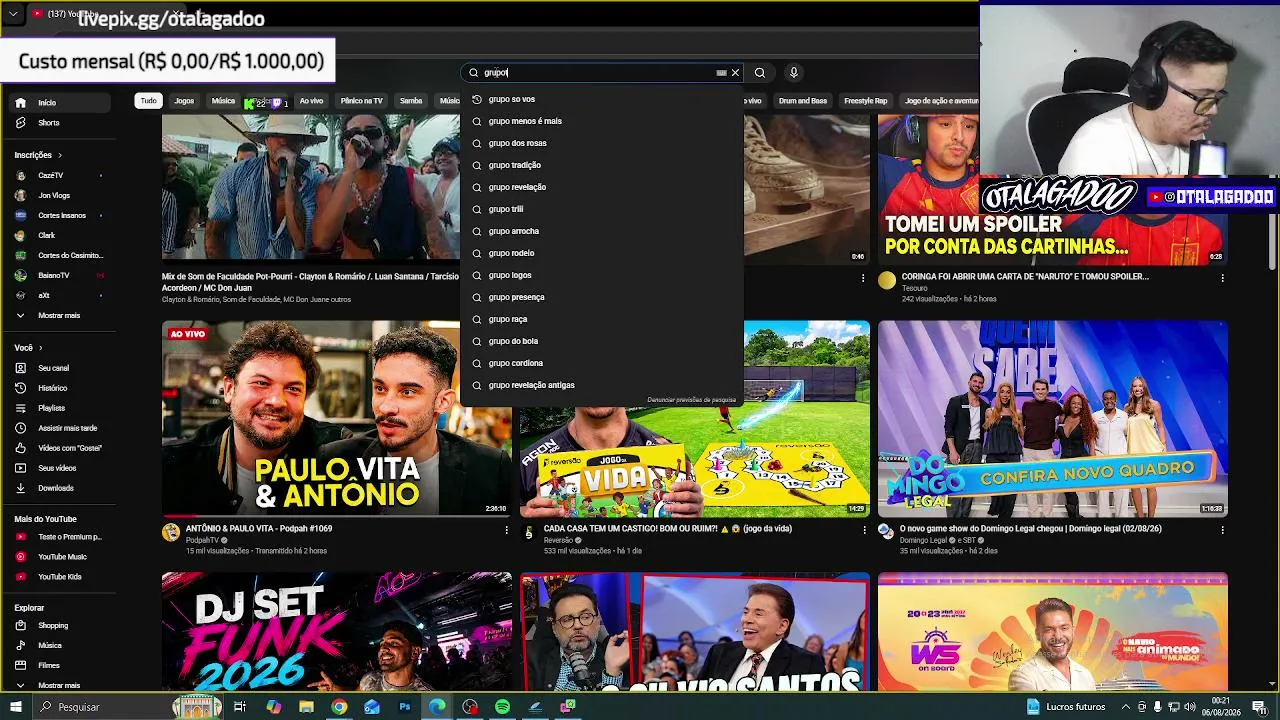Open Histórico in the sidebar

52,388
